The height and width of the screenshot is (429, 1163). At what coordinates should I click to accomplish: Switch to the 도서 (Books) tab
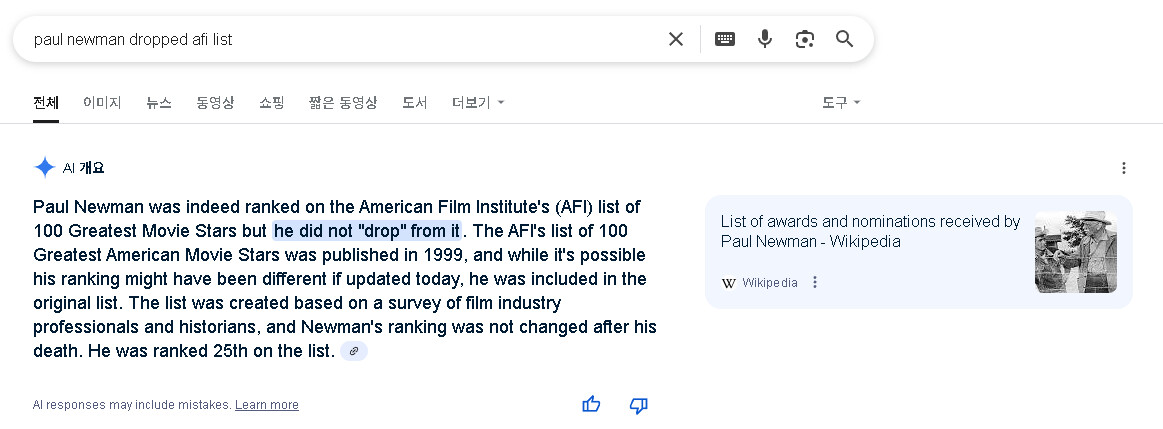(415, 102)
